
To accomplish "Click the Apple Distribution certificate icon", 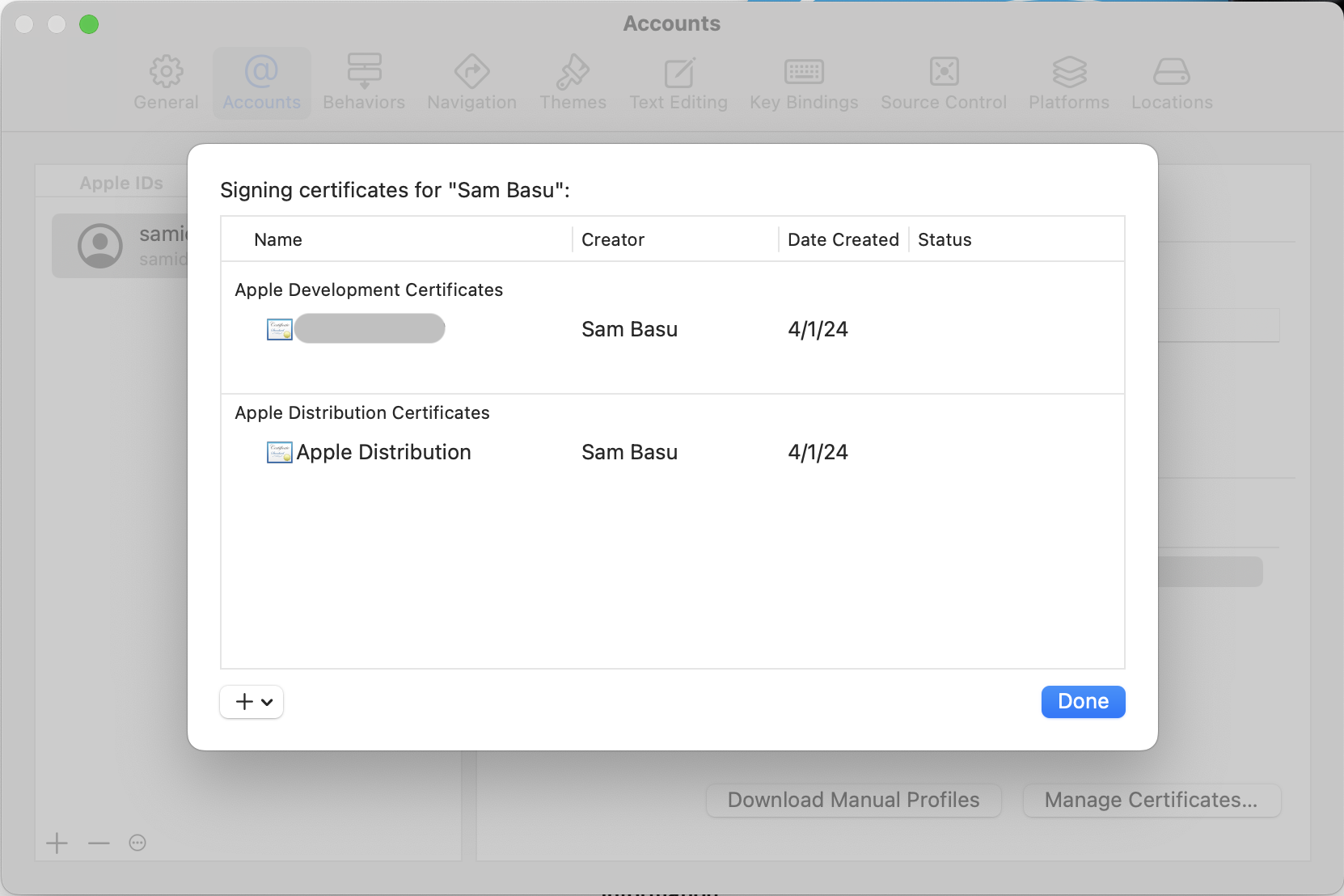I will 280,452.
